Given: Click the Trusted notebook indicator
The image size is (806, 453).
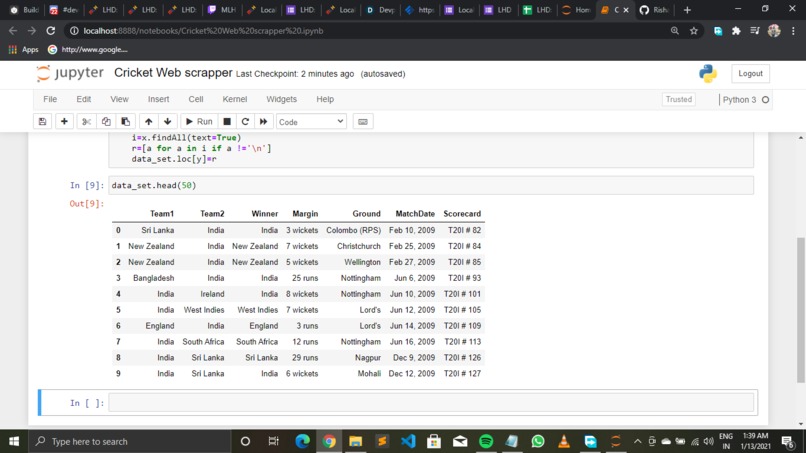Looking at the screenshot, I should [x=679, y=99].
